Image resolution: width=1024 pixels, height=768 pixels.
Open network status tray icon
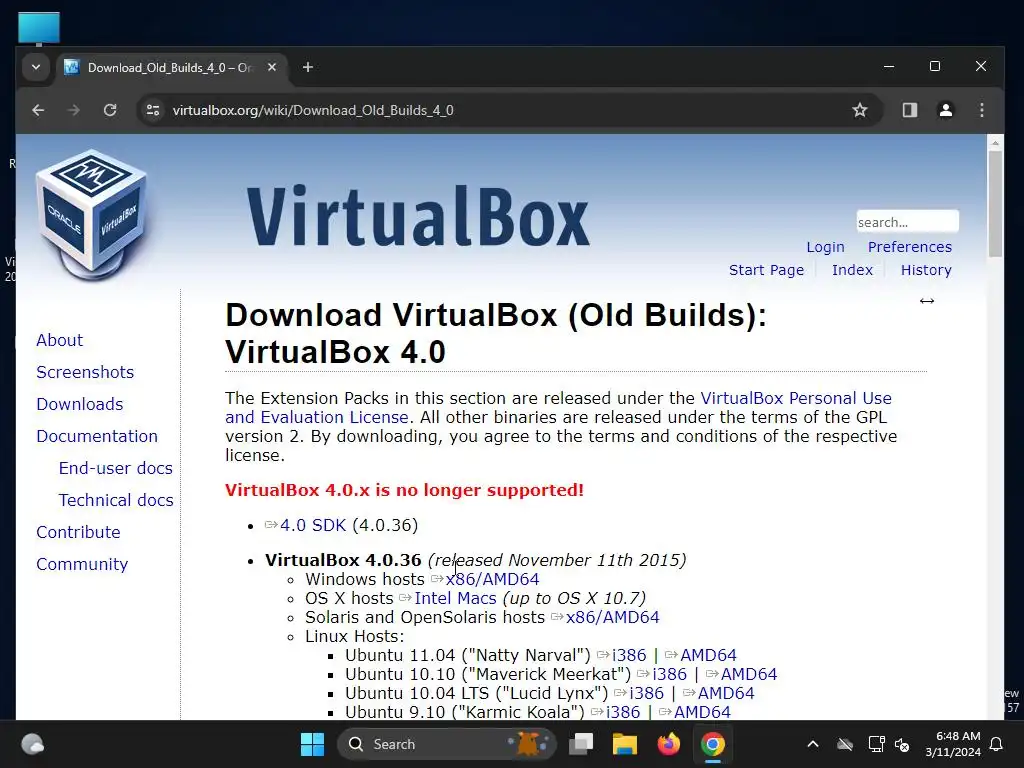click(876, 744)
